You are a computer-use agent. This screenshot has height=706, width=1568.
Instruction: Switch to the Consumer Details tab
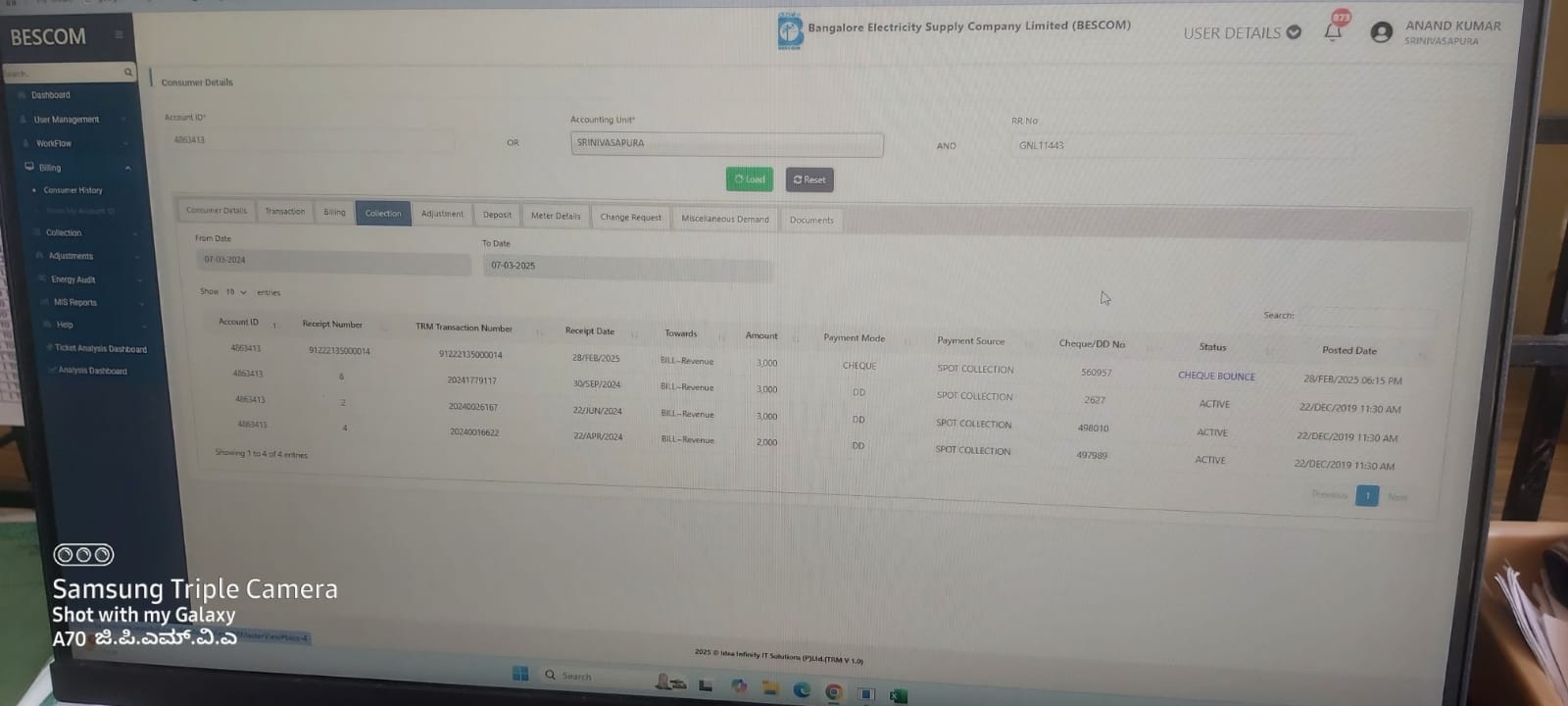(217, 210)
